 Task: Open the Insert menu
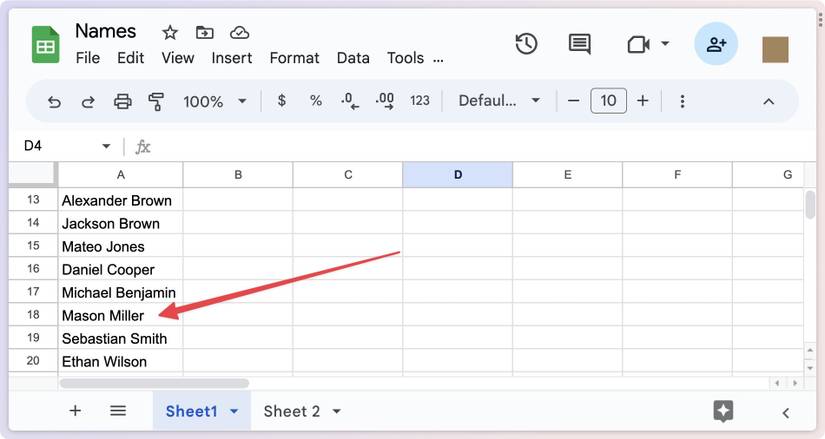[x=232, y=58]
